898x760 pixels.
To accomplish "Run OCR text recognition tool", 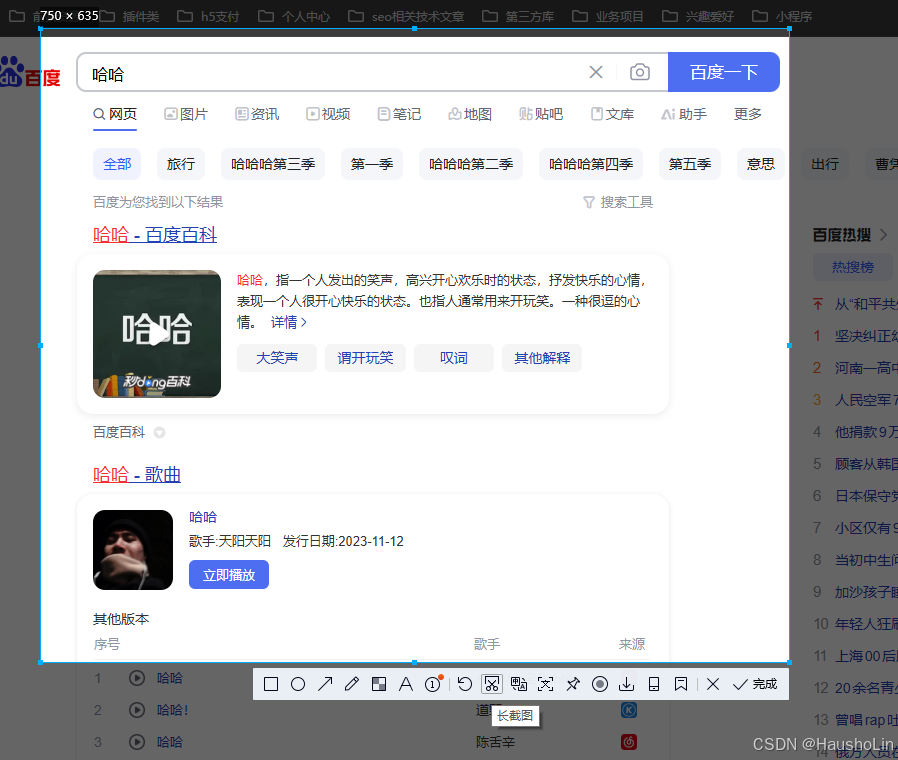I will [546, 684].
